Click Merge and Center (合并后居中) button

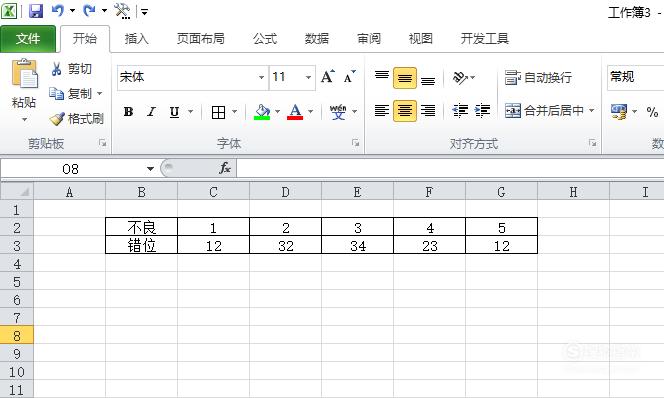tap(545, 111)
